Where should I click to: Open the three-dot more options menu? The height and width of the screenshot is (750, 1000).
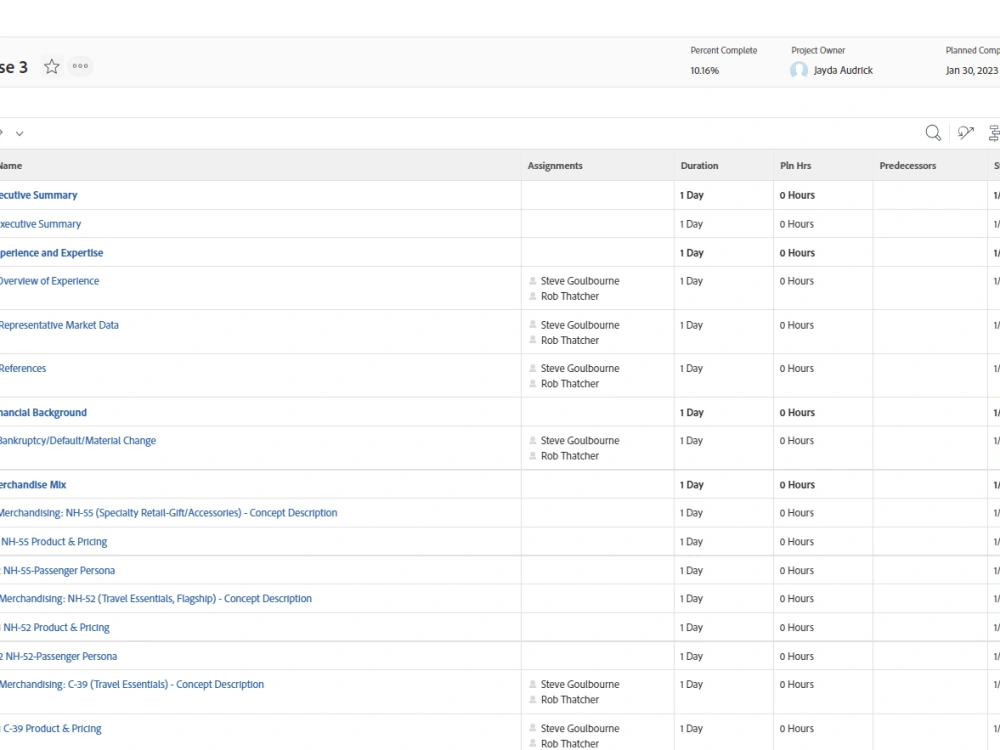pos(80,66)
